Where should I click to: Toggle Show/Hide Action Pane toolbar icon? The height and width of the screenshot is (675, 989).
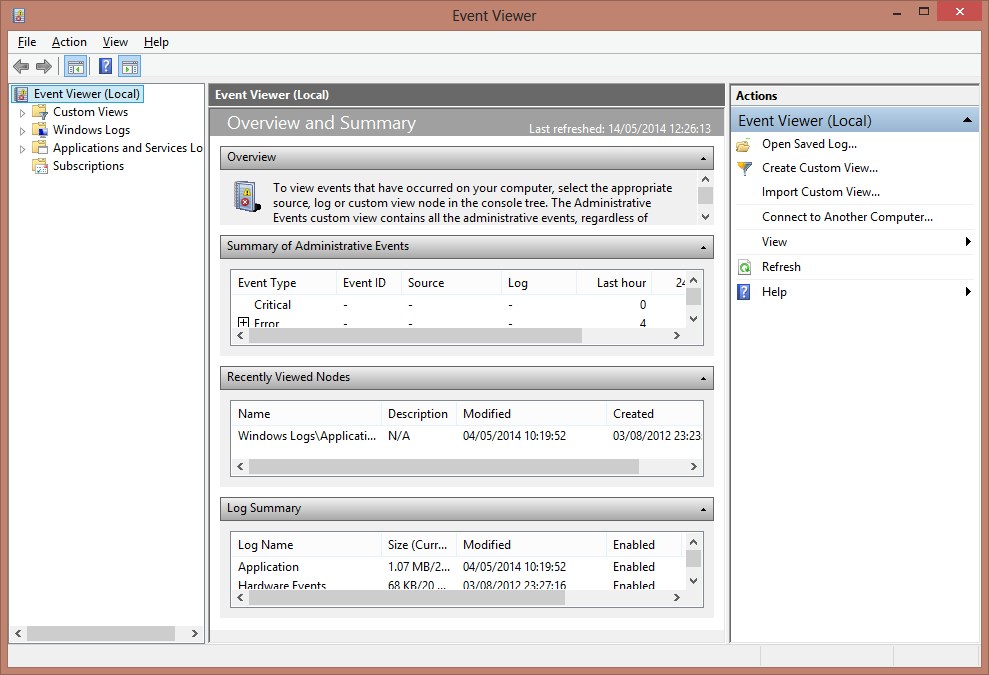pyautogui.click(x=130, y=67)
